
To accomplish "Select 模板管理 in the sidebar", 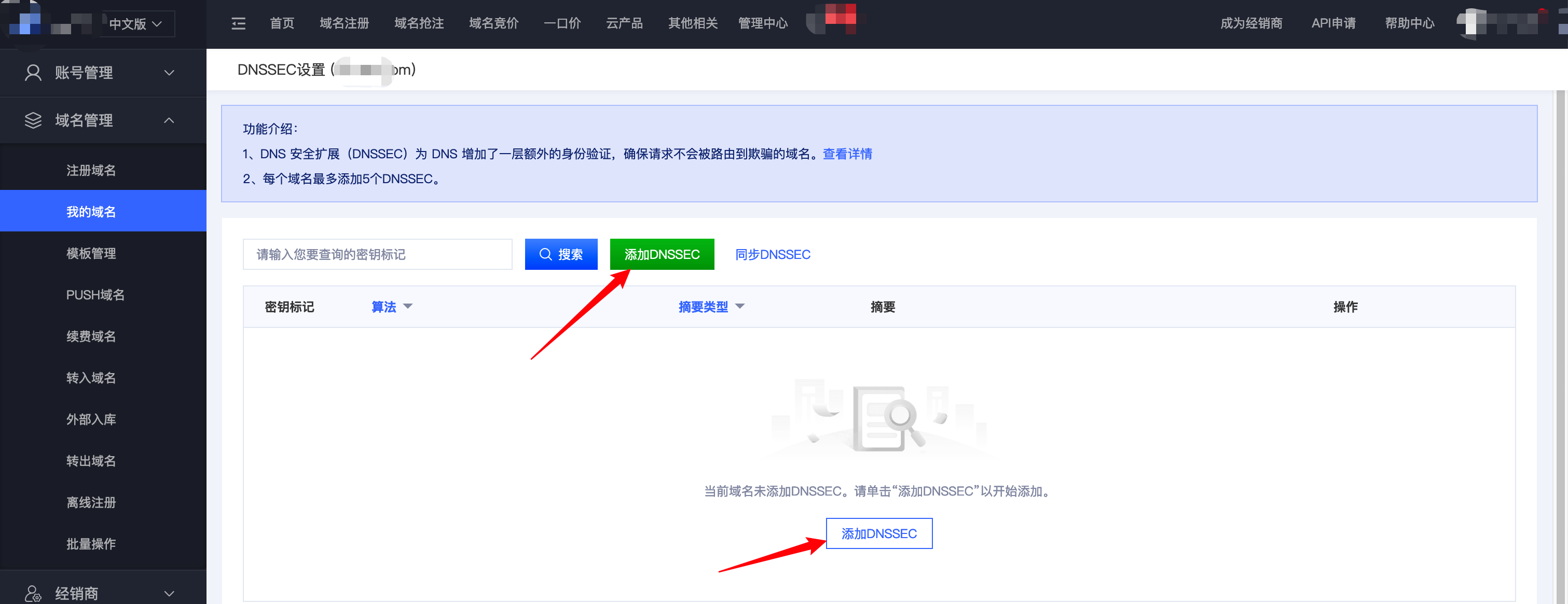I will (x=103, y=253).
